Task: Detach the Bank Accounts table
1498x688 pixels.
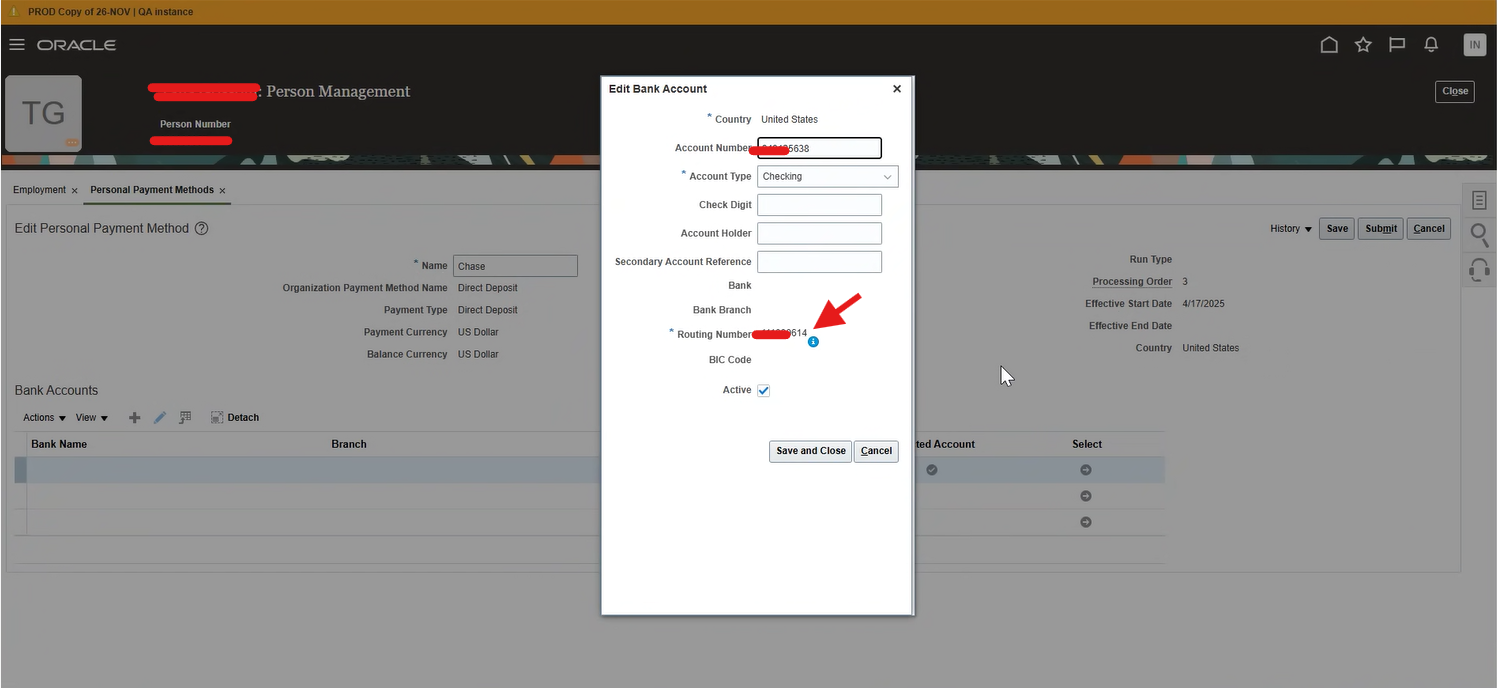Action: pyautogui.click(x=235, y=417)
